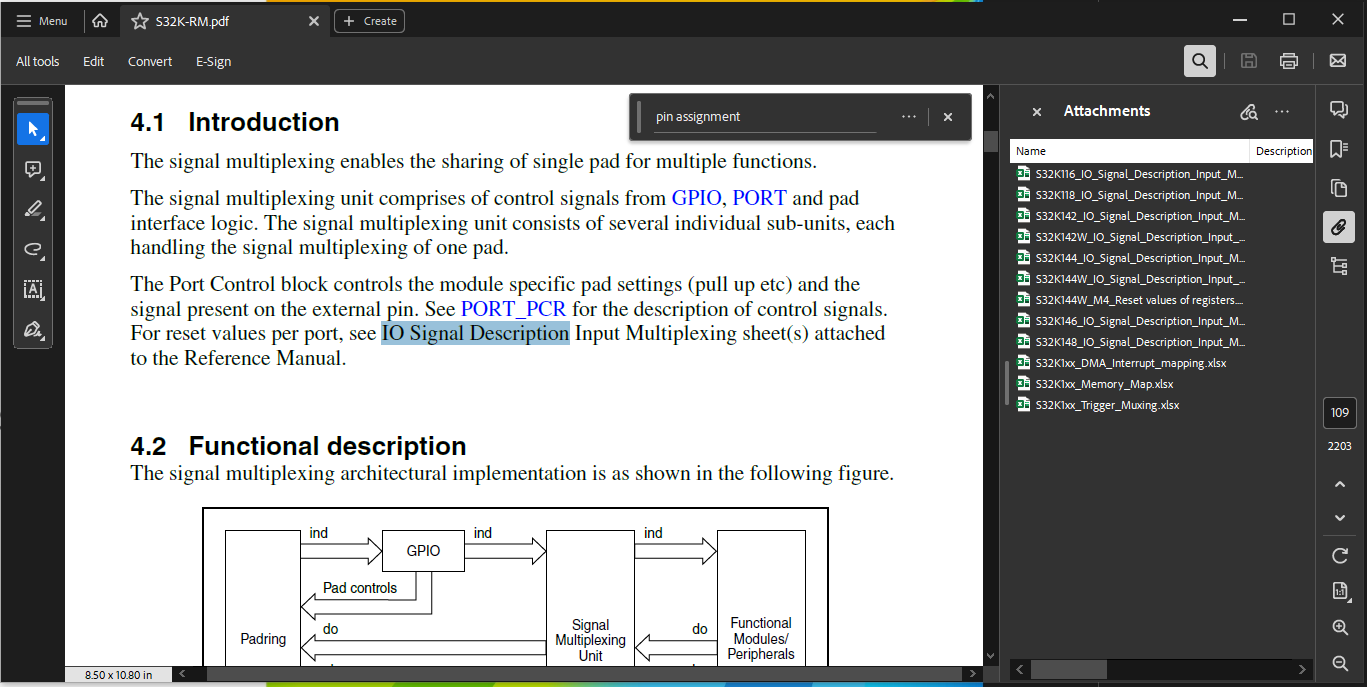Open more options in the find bar
This screenshot has width=1367, height=687.
[x=908, y=116]
